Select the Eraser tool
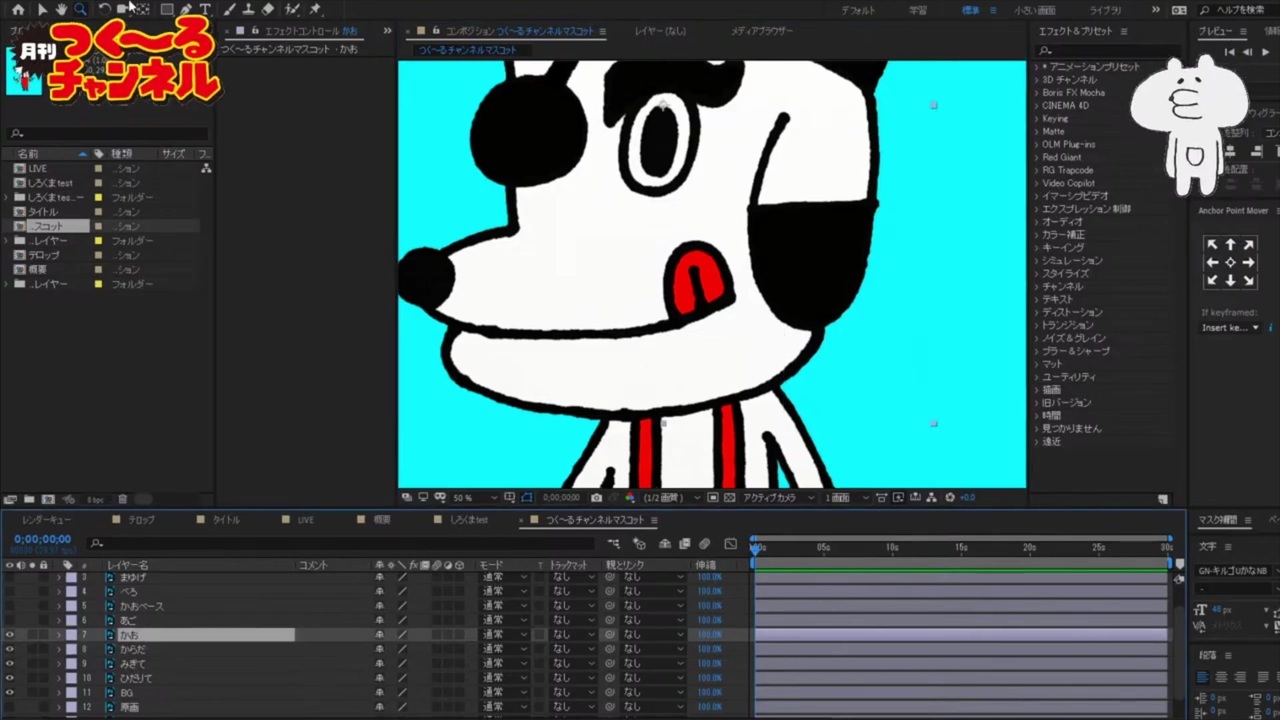This screenshot has width=1280, height=720. pos(268,9)
